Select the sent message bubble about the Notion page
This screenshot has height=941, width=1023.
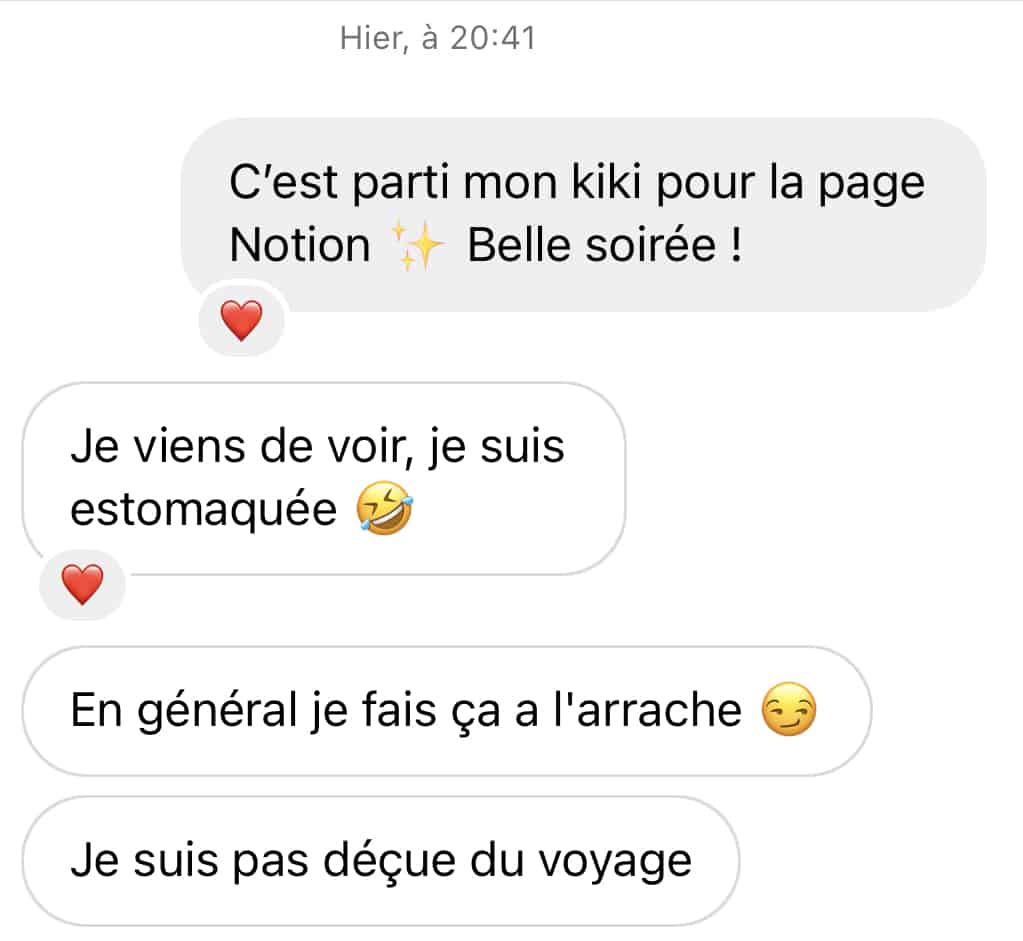(583, 215)
